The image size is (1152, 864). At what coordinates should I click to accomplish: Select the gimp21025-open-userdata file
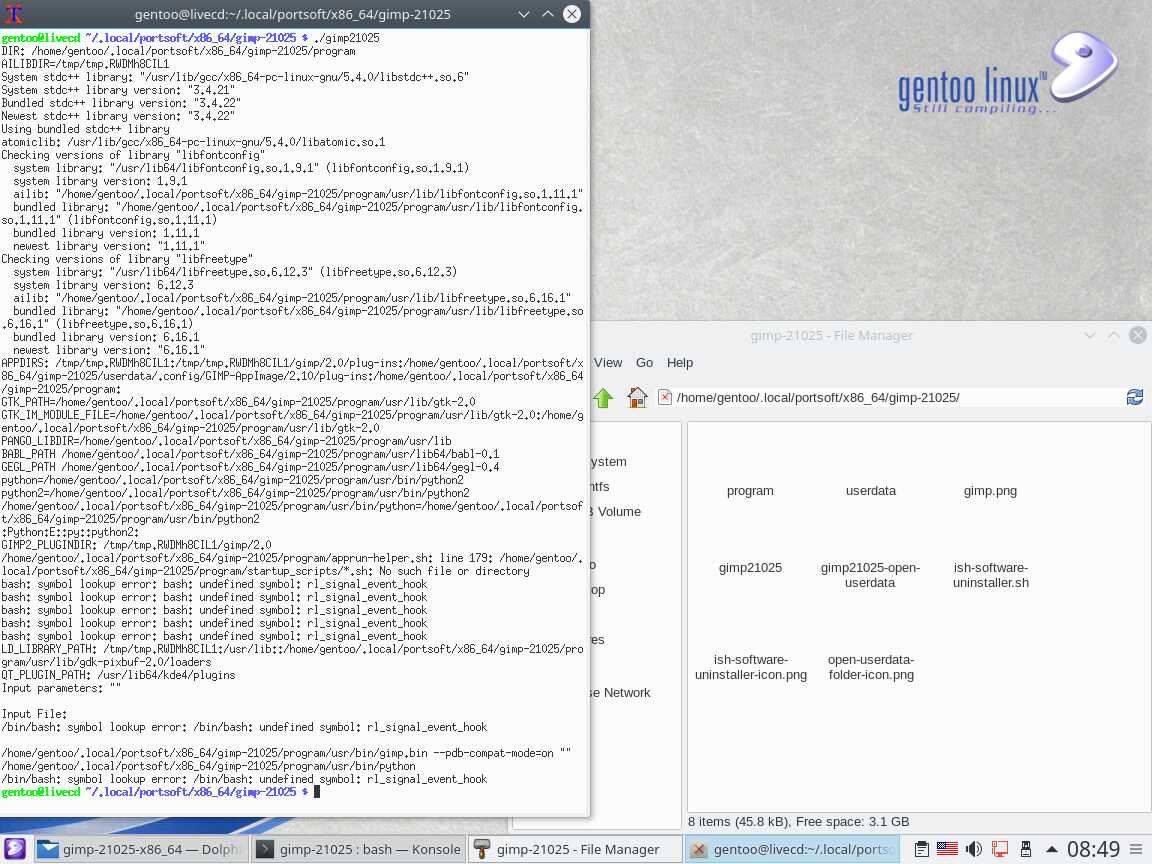tap(871, 575)
